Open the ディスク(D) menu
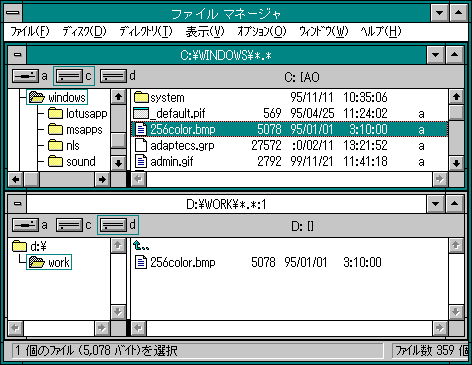This screenshot has height=365, width=472. (84, 32)
